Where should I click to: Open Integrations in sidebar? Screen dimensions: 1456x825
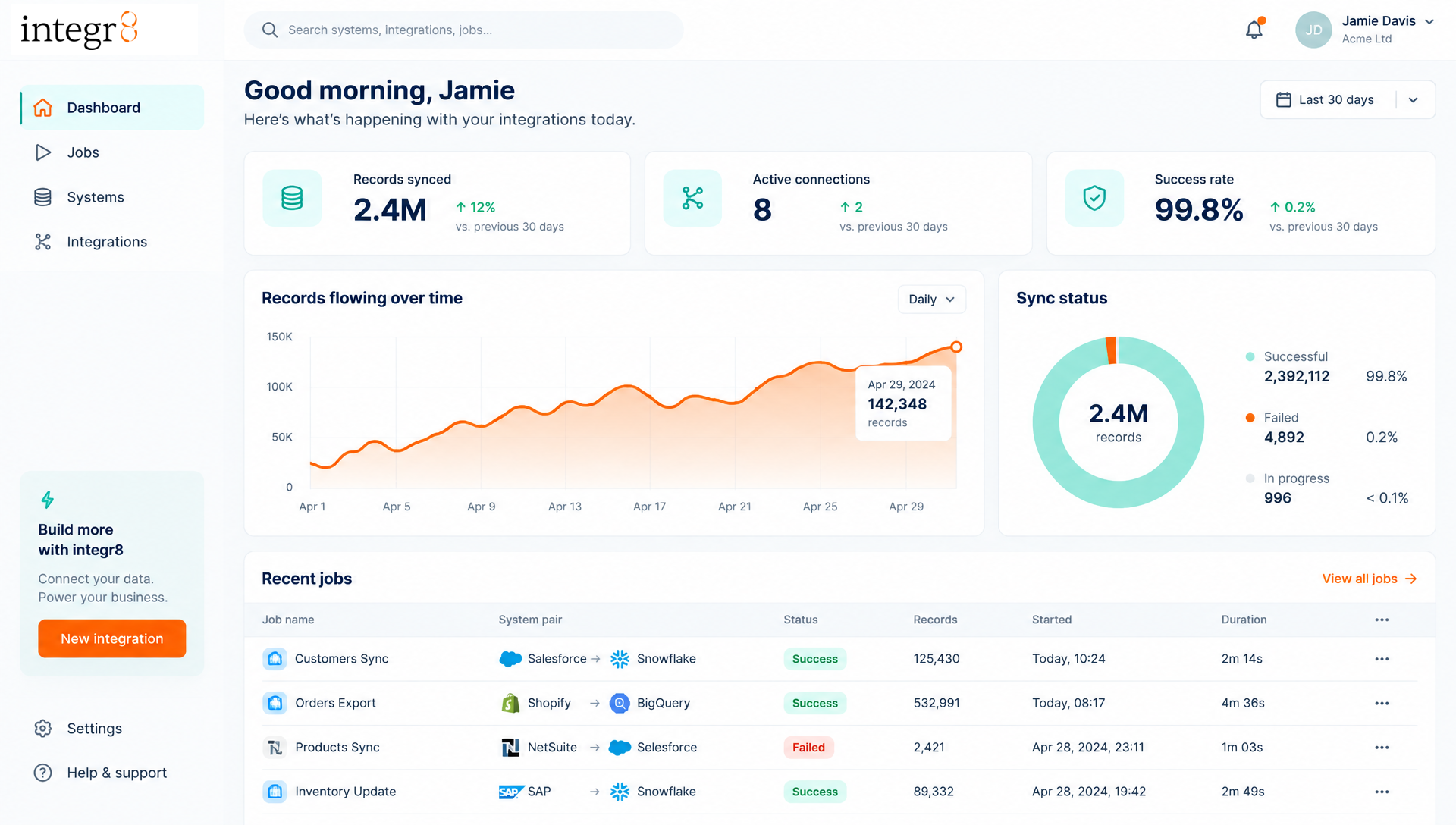coord(111,242)
